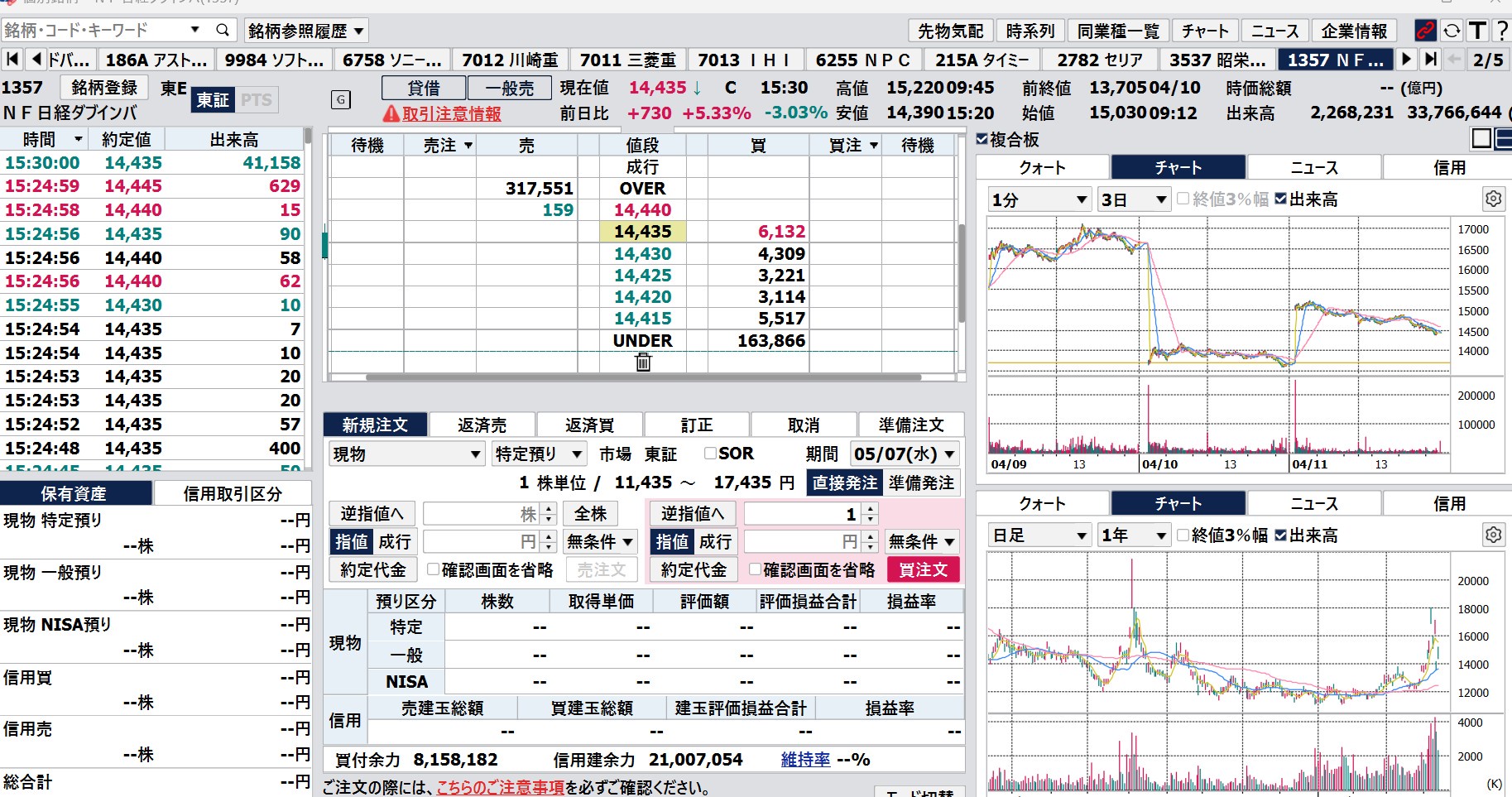Click the search magnifier icon
The width and height of the screenshot is (1512, 797).
point(222,31)
